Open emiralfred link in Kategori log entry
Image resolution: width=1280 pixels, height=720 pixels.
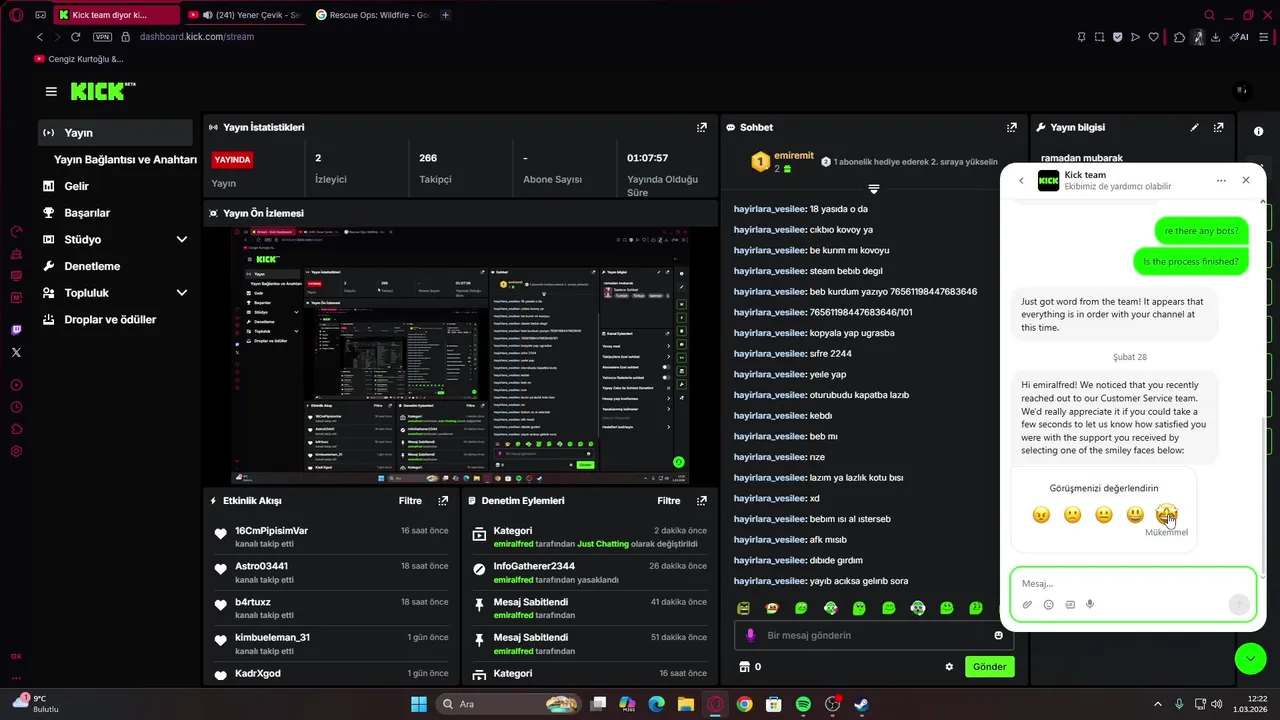tap(513, 544)
